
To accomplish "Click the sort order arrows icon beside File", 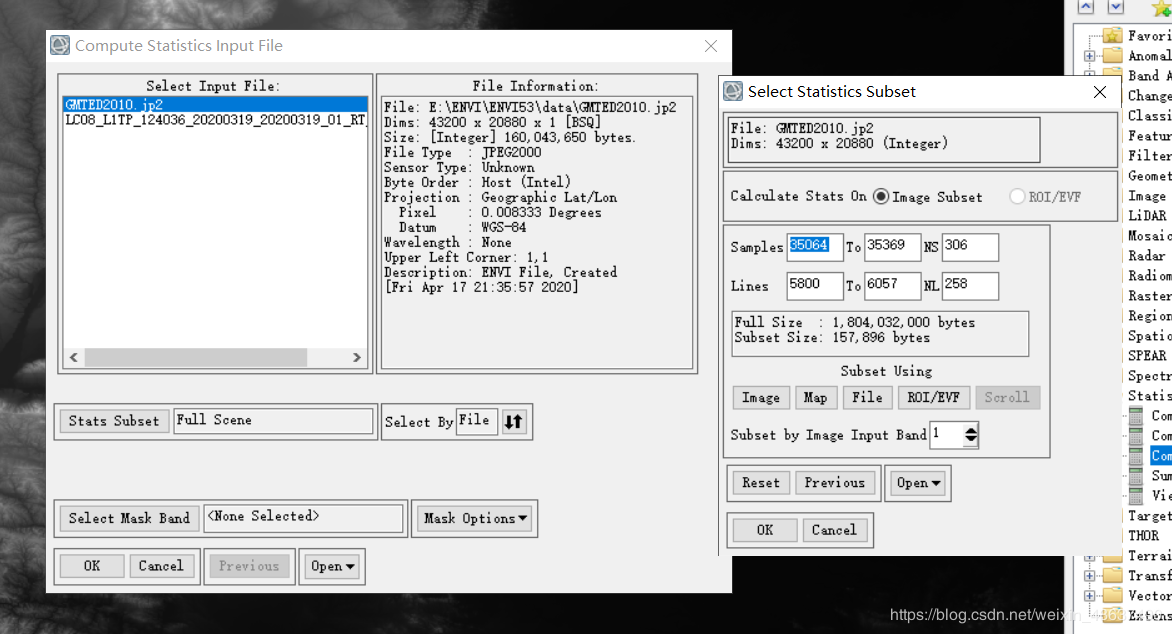I will pos(513,422).
